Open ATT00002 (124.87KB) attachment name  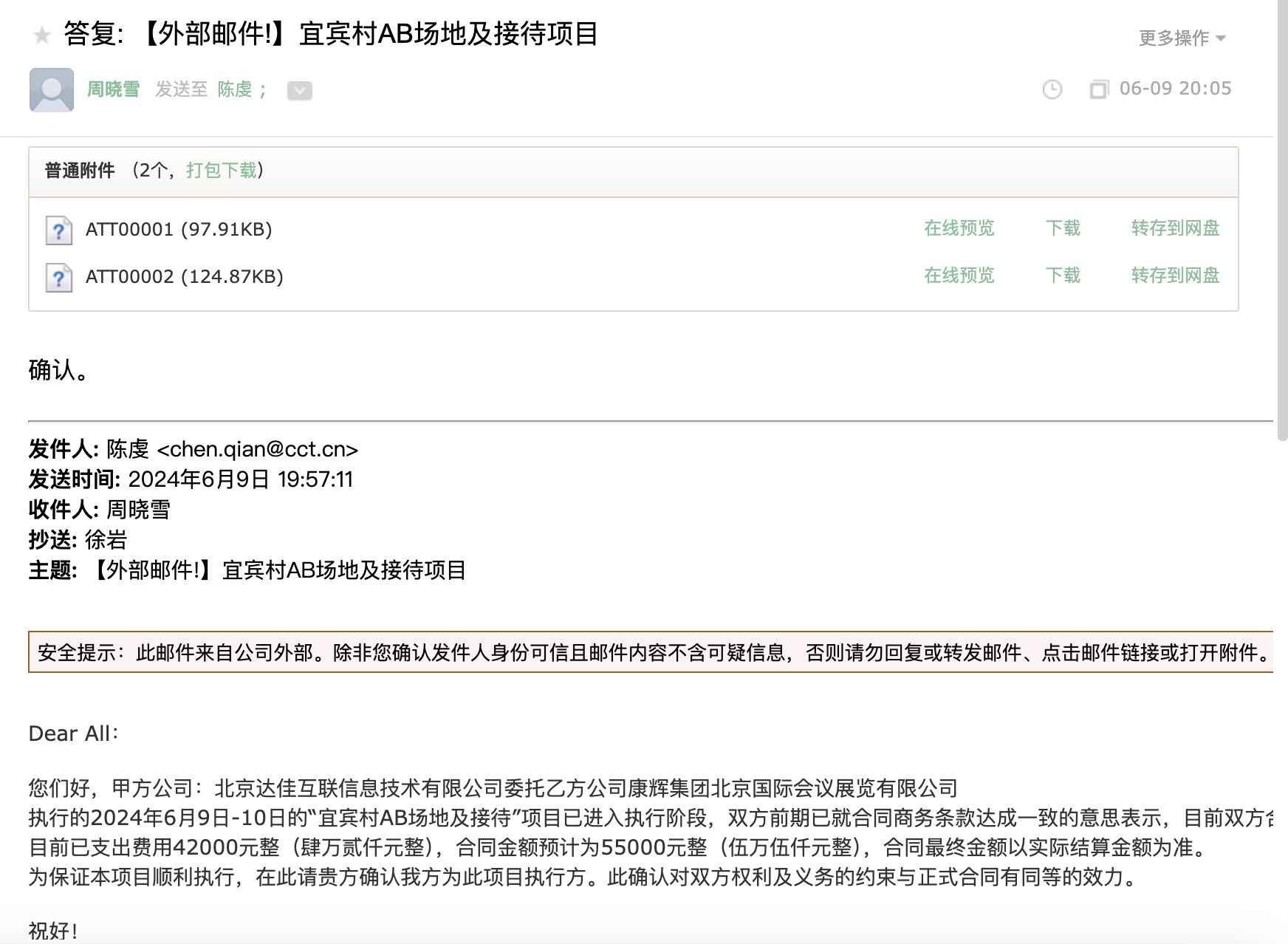click(184, 277)
